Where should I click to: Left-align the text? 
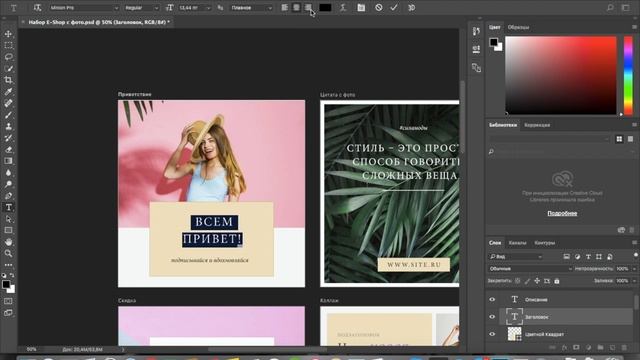point(284,8)
